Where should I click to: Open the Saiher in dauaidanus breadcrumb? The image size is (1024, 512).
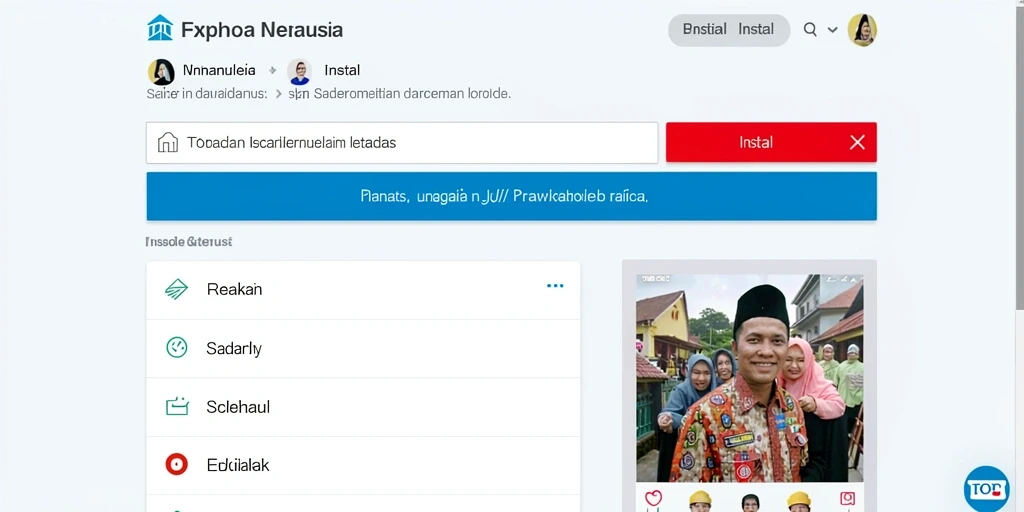206,93
